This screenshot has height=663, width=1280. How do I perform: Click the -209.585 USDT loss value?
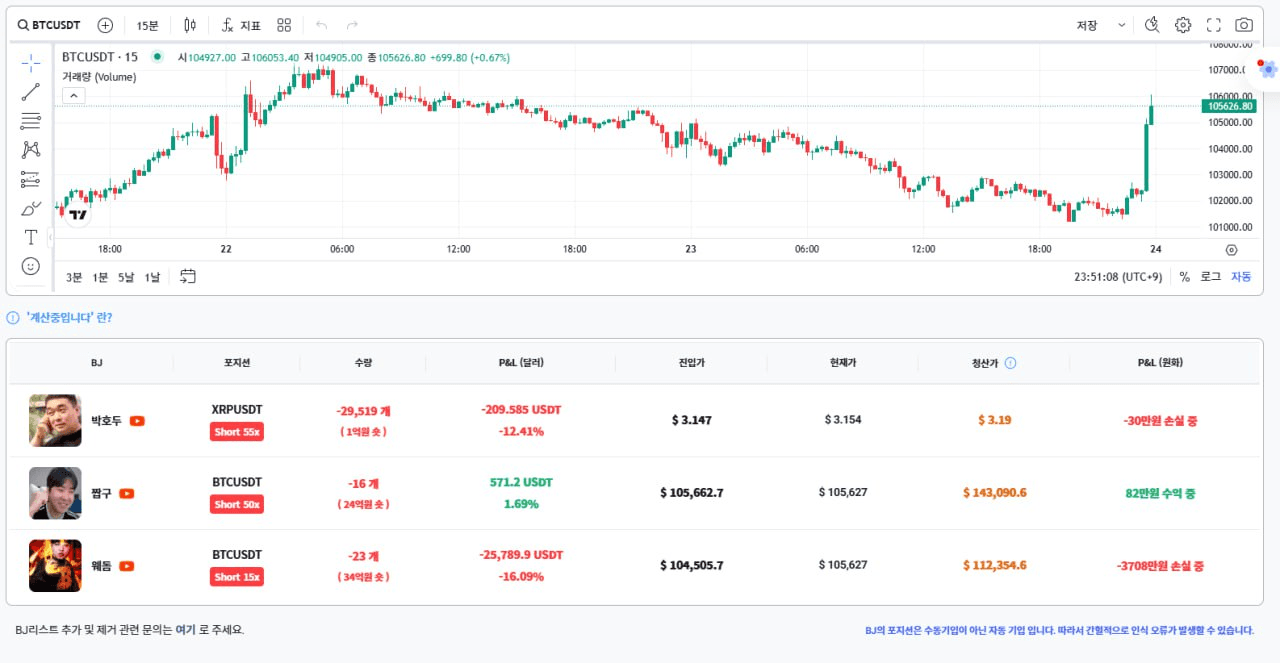coord(520,410)
